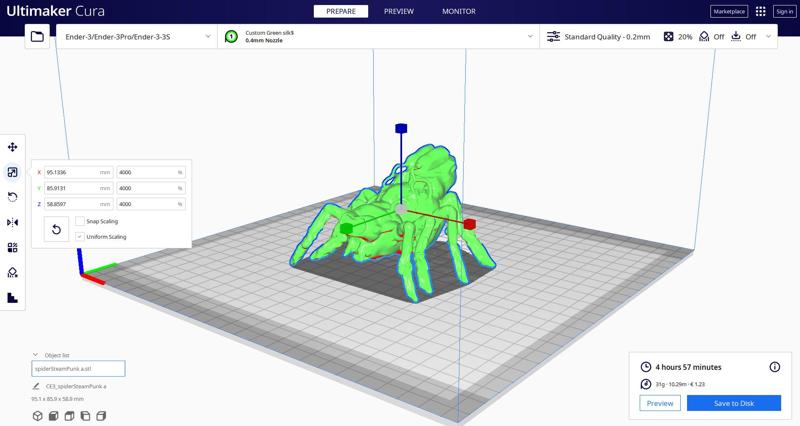This screenshot has height=426, width=800.
Task: Reset scaling with the undo arrow button
Action: (56, 229)
